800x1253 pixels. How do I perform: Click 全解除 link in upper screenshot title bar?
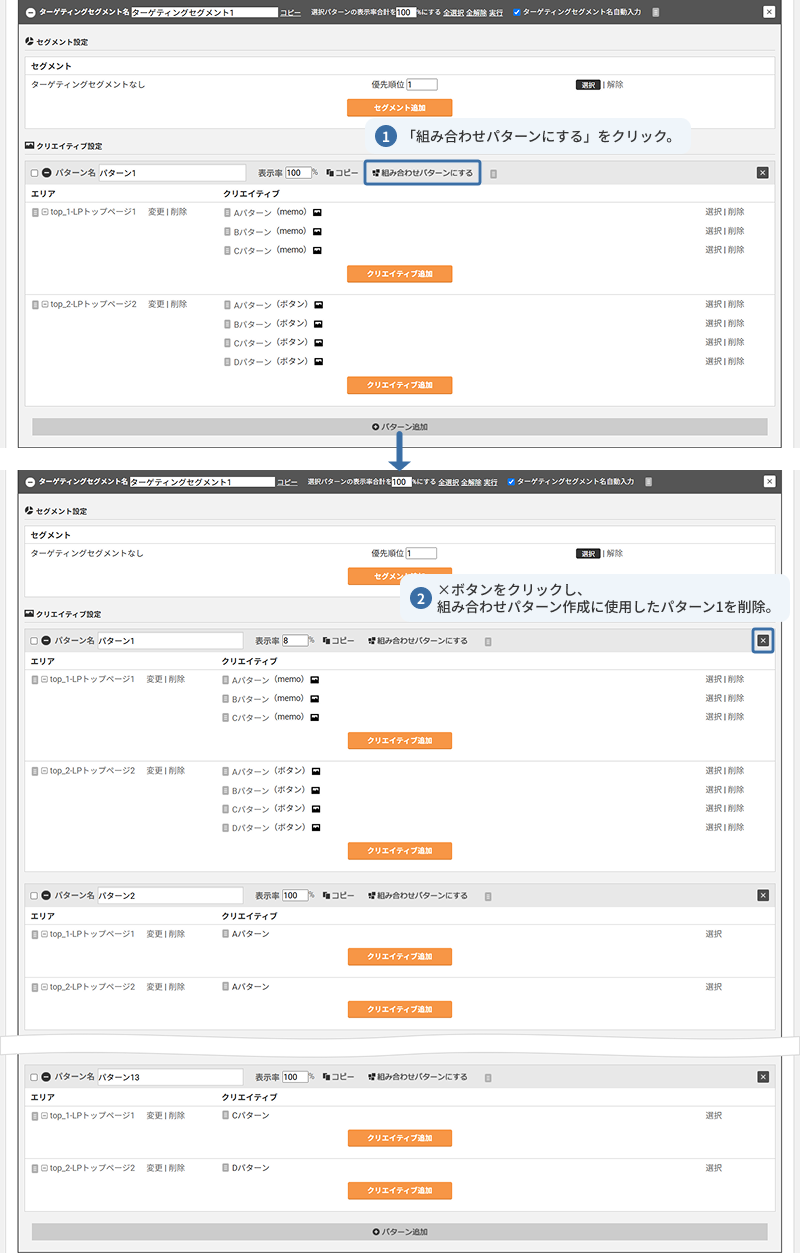(x=476, y=12)
